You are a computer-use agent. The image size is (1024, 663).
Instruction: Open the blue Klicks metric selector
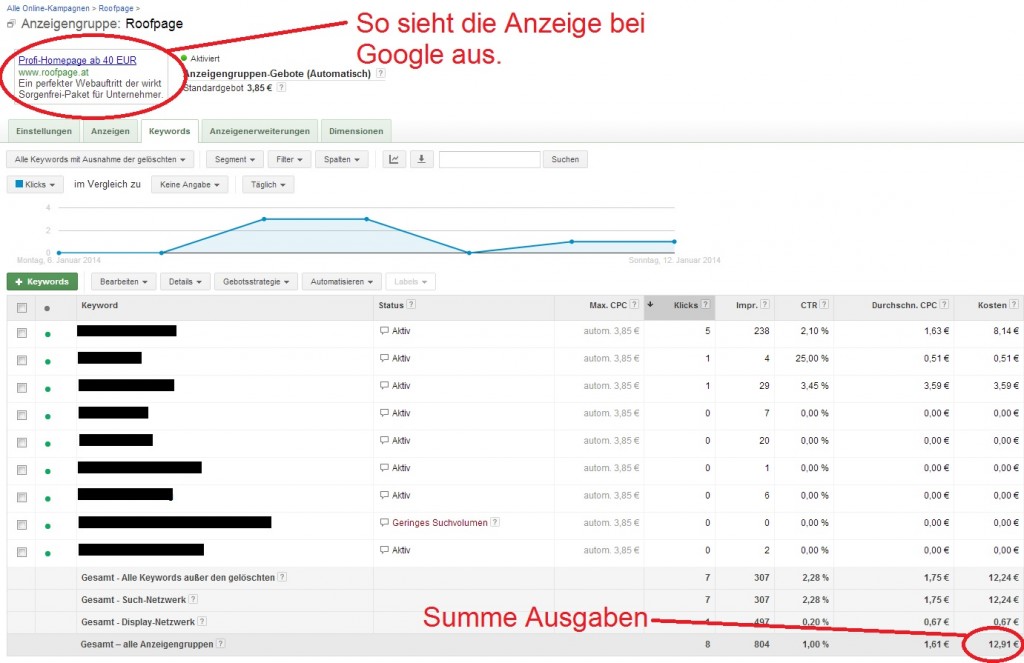(x=36, y=185)
